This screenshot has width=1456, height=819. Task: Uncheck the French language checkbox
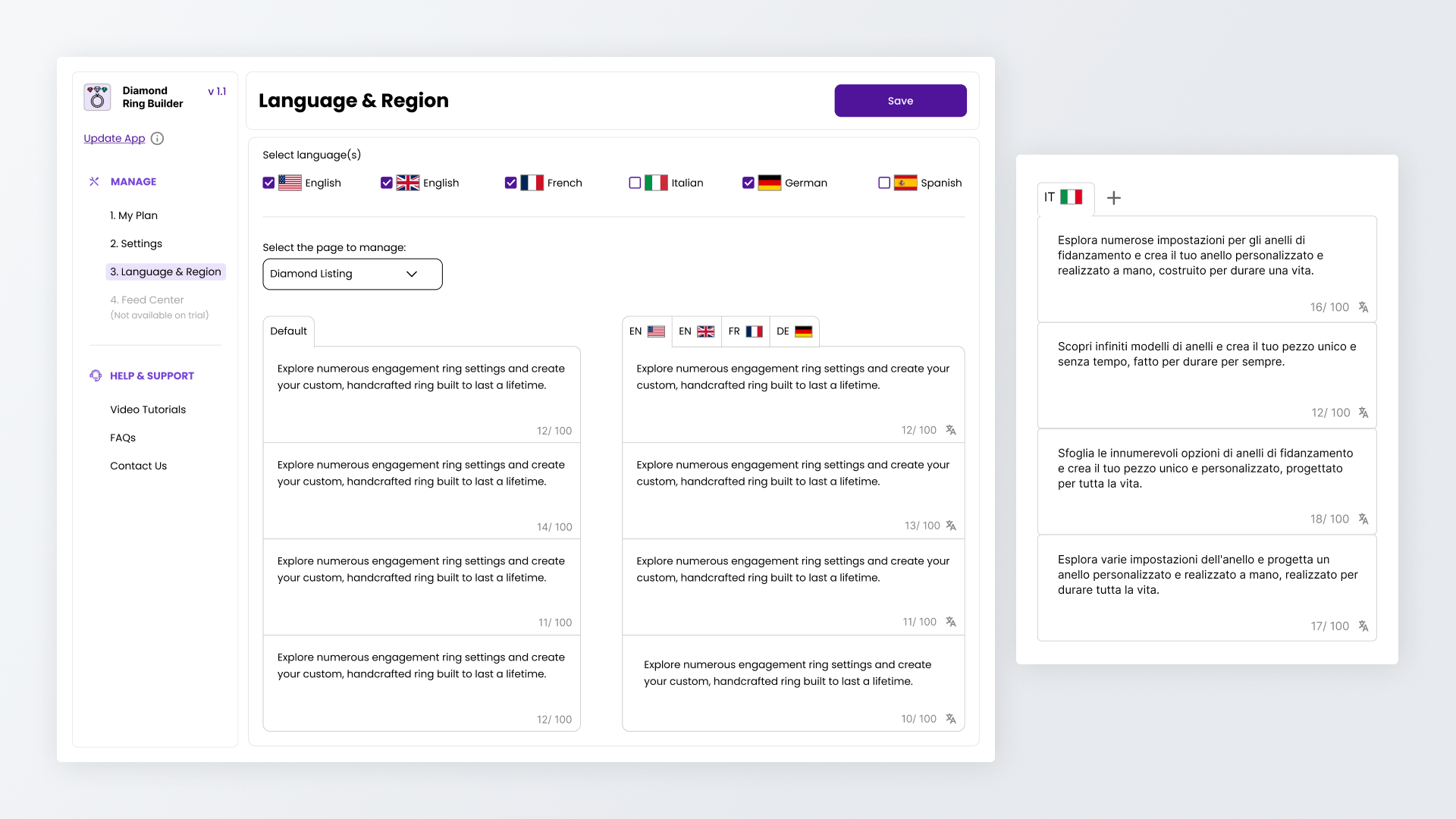click(510, 183)
